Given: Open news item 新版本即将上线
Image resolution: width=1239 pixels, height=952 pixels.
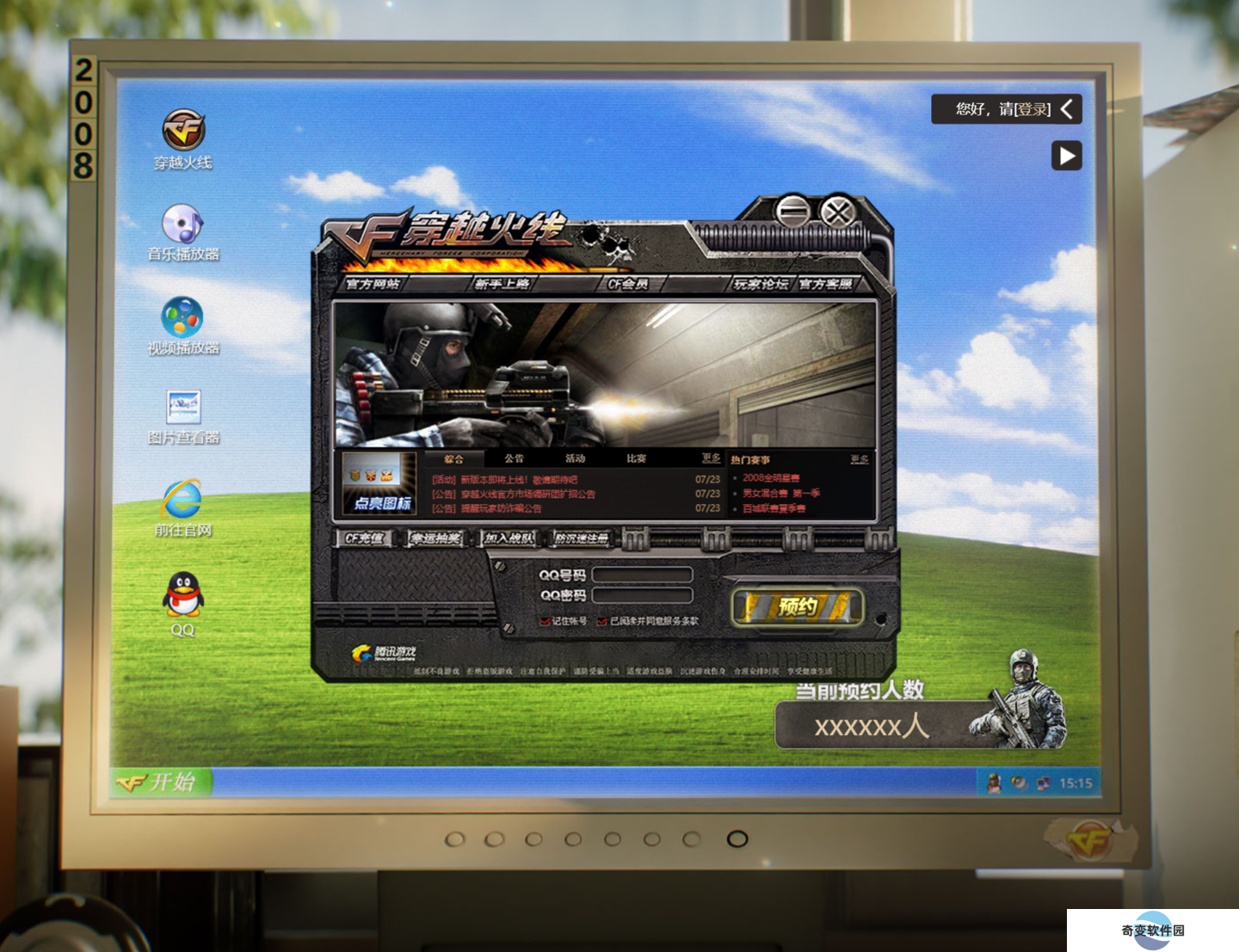Looking at the screenshot, I should (x=504, y=480).
